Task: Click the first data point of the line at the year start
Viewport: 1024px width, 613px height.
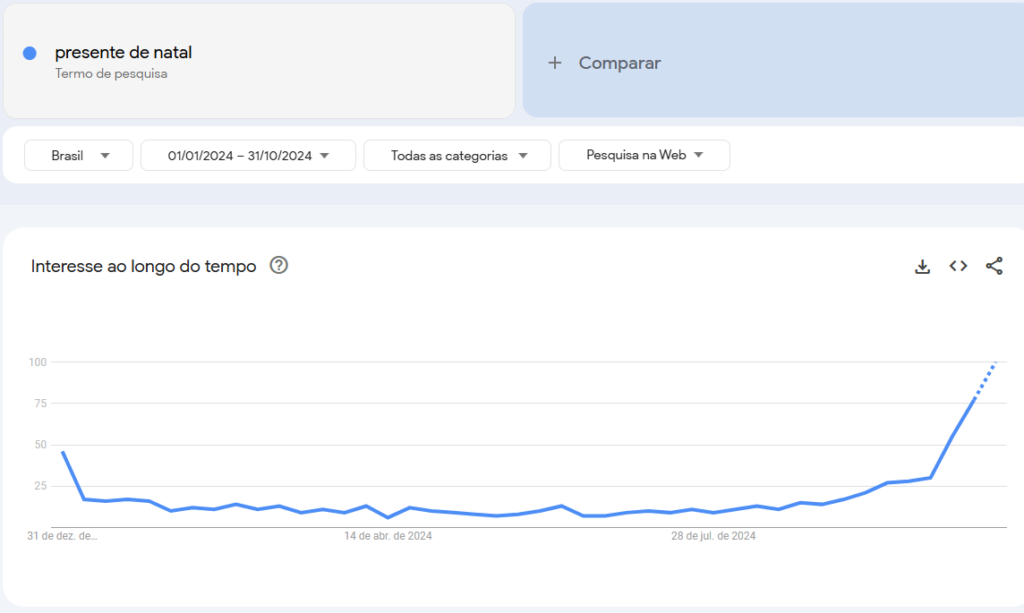Action: coord(63,452)
